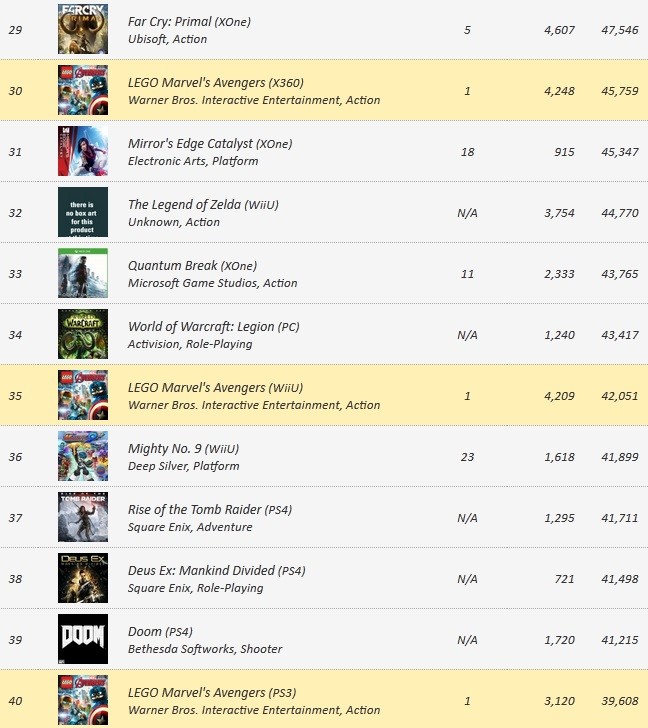Open Far Cry: Primal box art thumbnail
Viewport: 648px width, 728px height.
point(83,29)
